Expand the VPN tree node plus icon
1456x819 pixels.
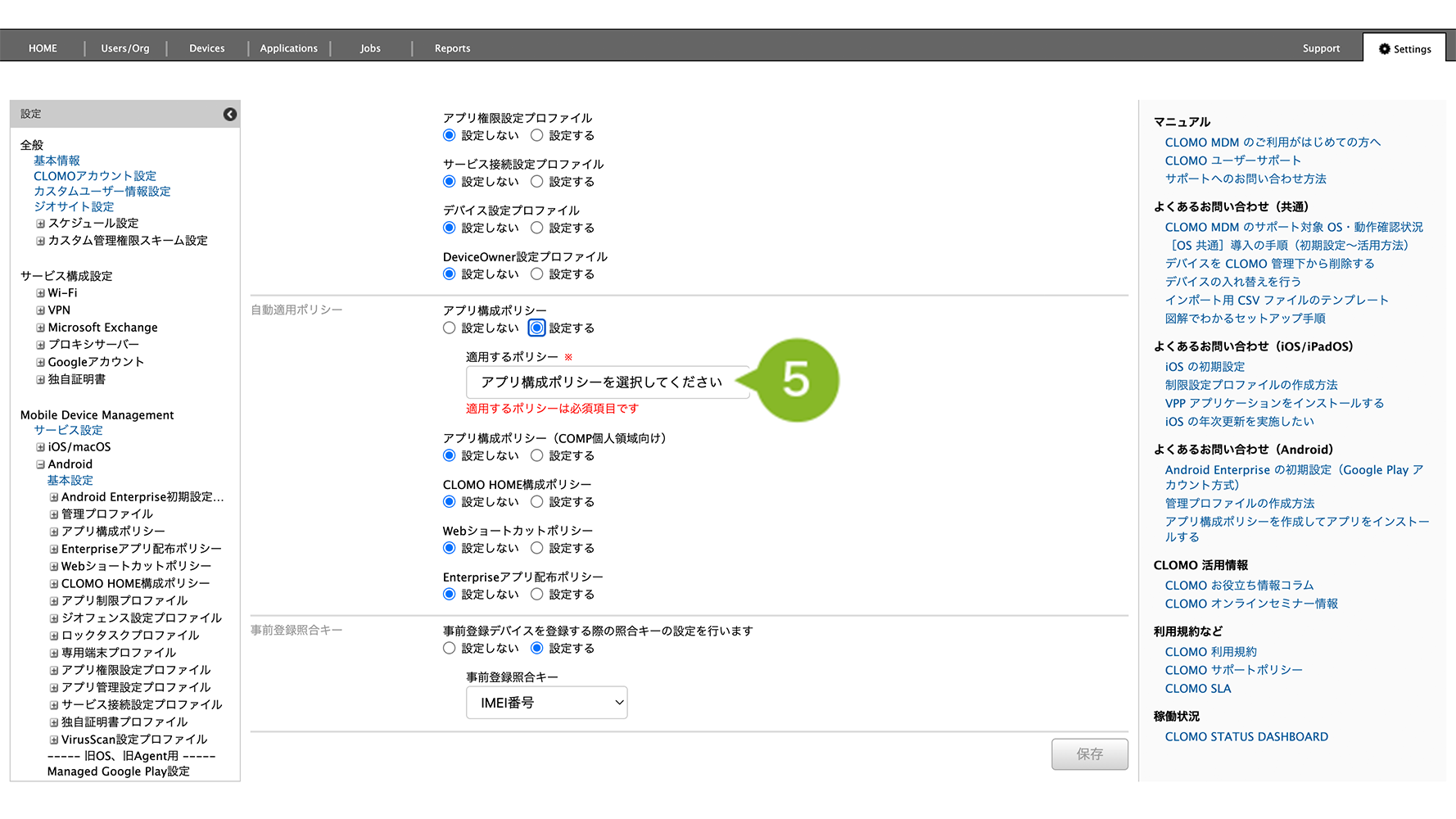click(x=40, y=310)
